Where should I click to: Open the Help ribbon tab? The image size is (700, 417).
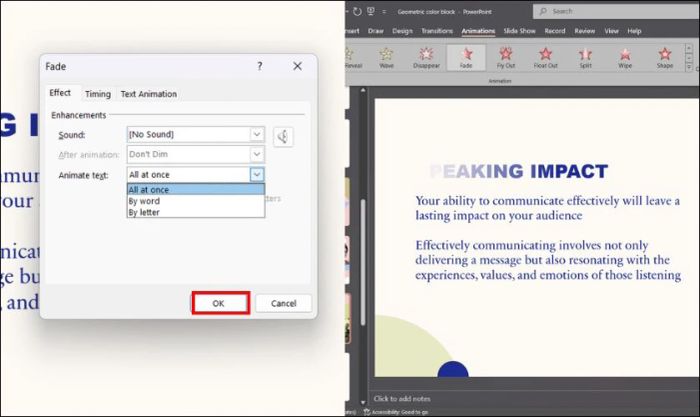point(634,31)
